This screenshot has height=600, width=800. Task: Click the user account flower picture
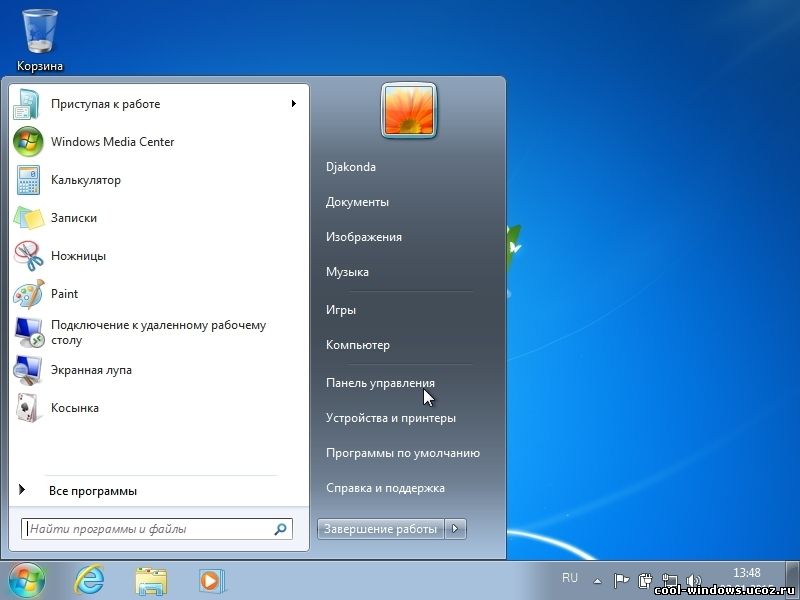point(409,110)
